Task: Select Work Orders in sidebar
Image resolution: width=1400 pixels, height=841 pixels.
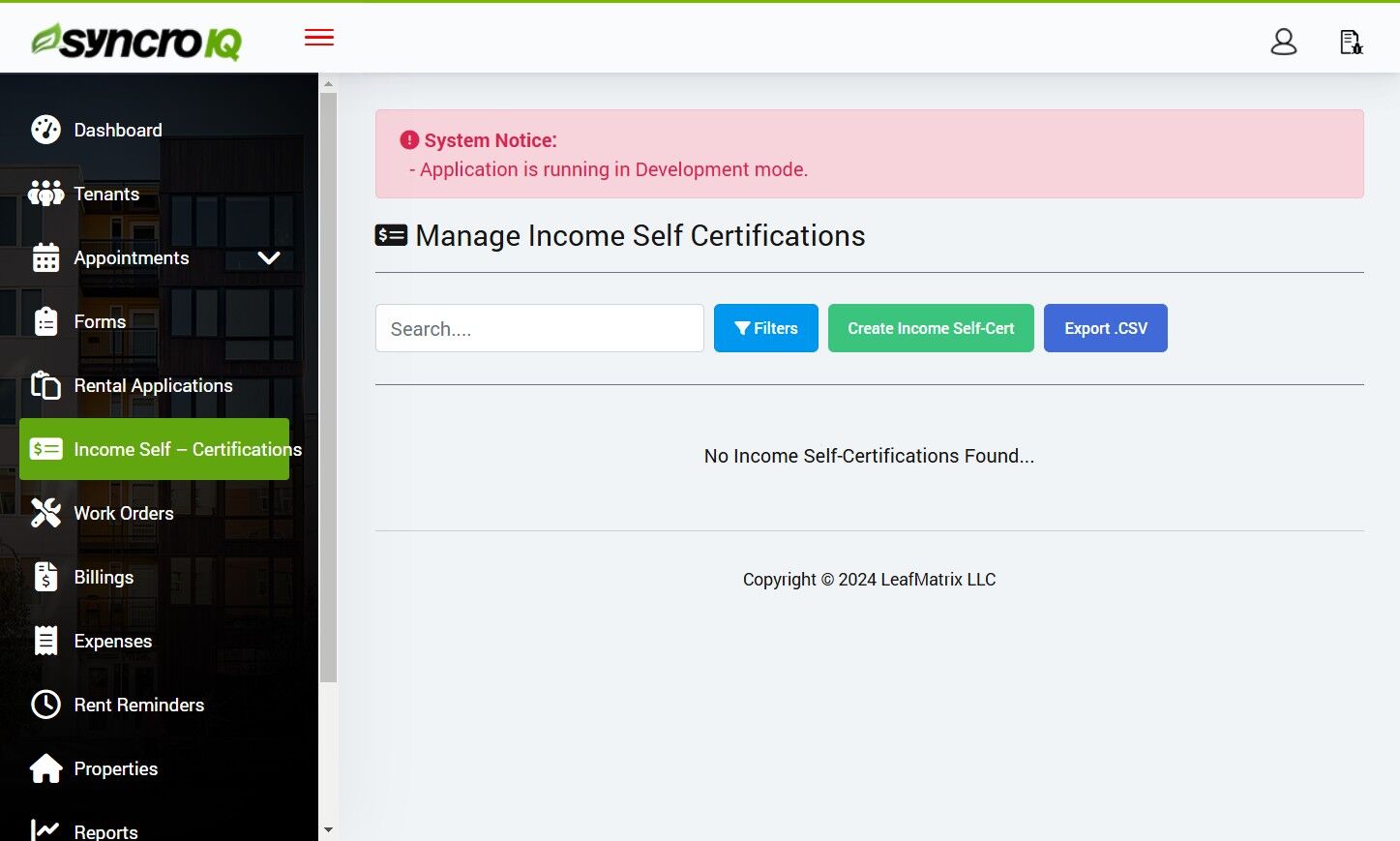Action: [154, 513]
